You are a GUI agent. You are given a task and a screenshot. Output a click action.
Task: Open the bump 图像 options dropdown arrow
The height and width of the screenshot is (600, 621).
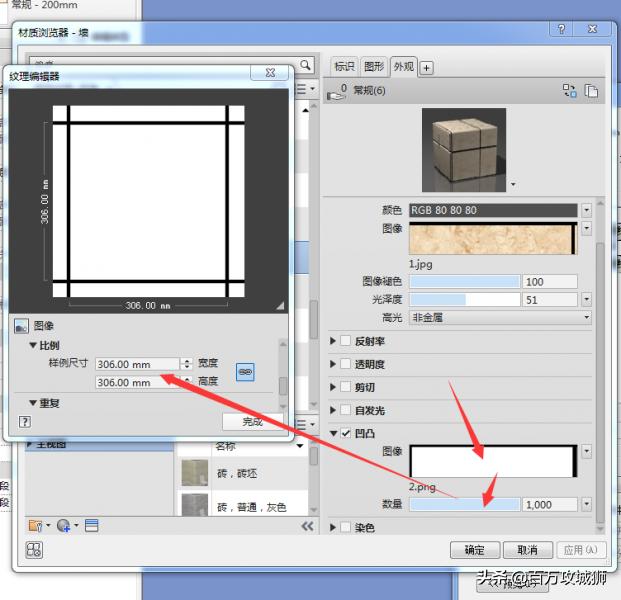[587, 451]
